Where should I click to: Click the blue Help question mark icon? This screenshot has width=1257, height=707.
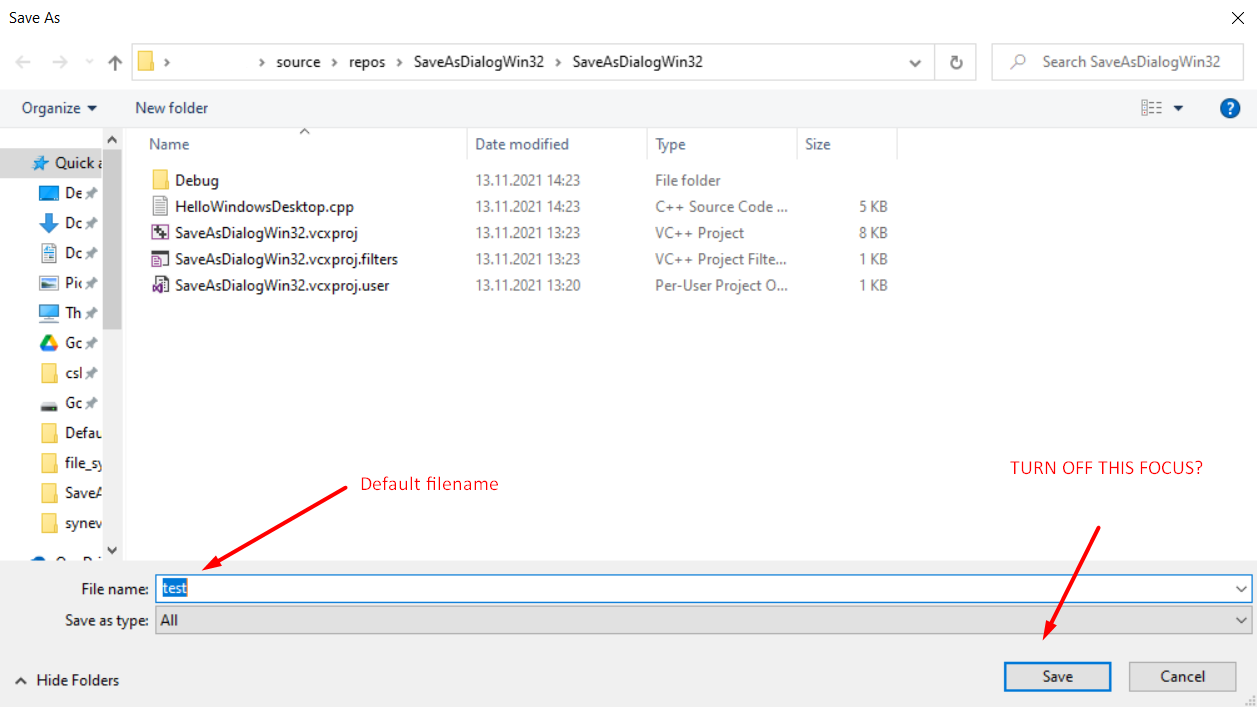pos(1230,108)
